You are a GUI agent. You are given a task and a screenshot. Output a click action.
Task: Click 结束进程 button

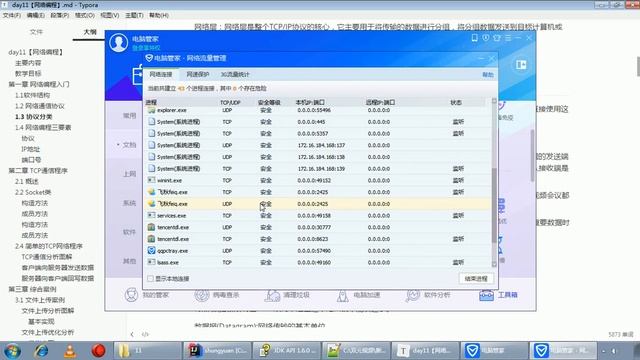pyautogui.click(x=476, y=279)
